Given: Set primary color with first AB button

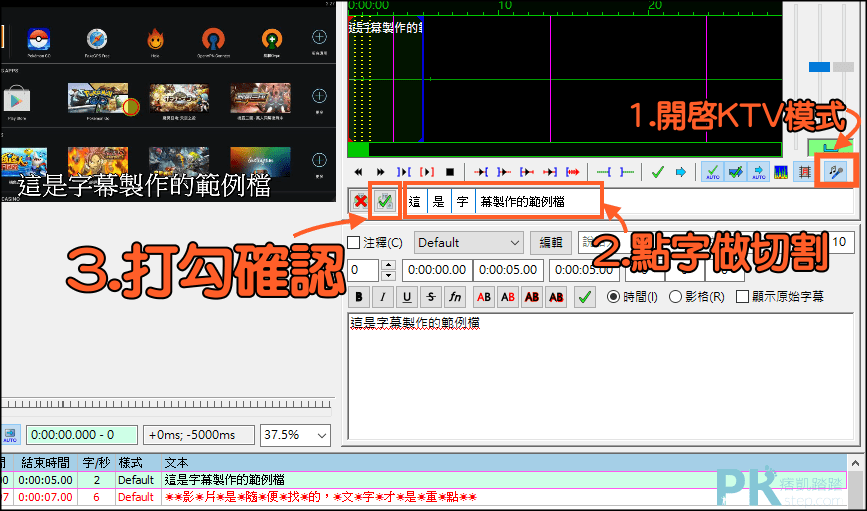Looking at the screenshot, I should 484,297.
